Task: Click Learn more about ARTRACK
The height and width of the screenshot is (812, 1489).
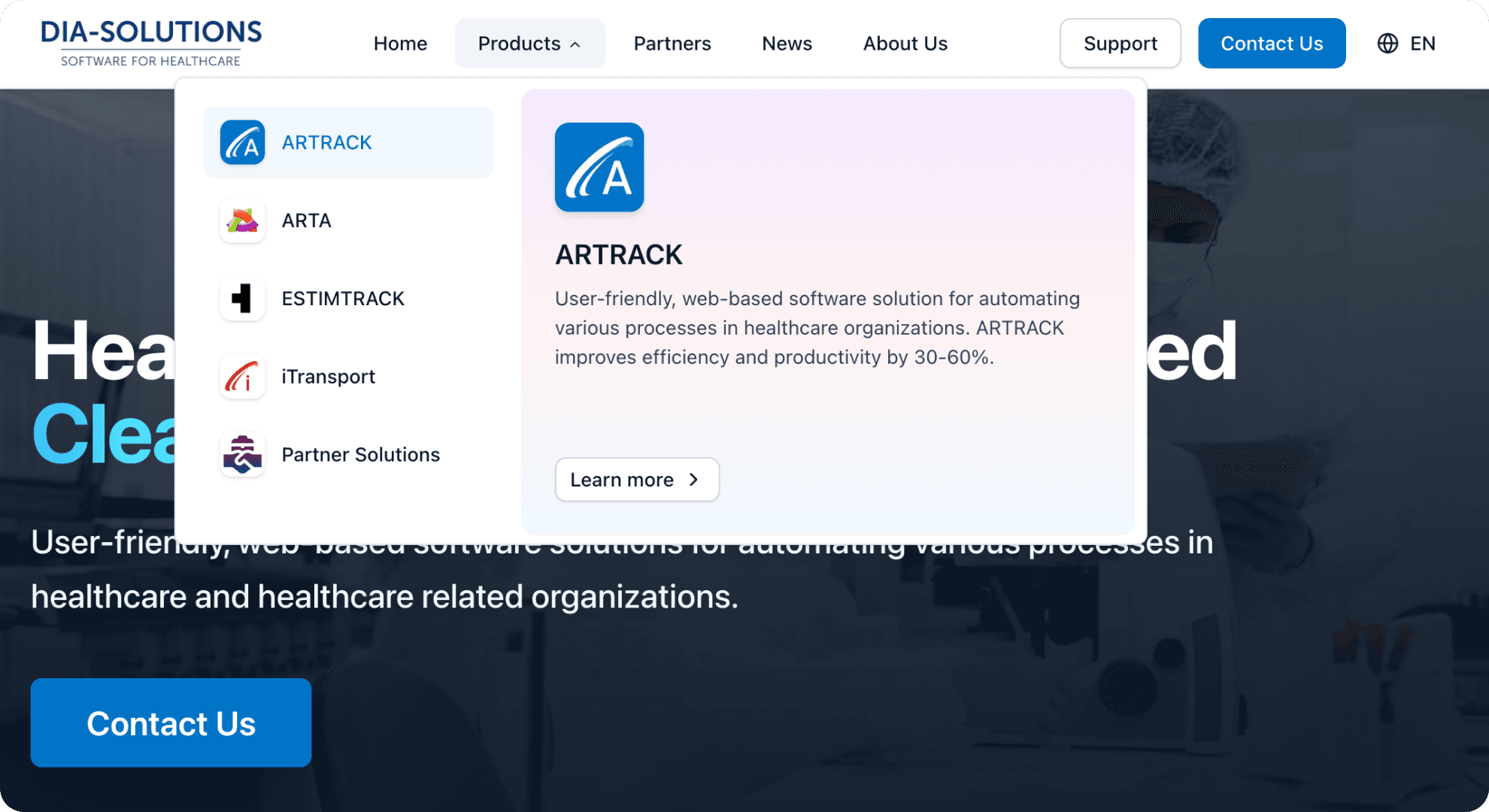Action: click(x=637, y=480)
